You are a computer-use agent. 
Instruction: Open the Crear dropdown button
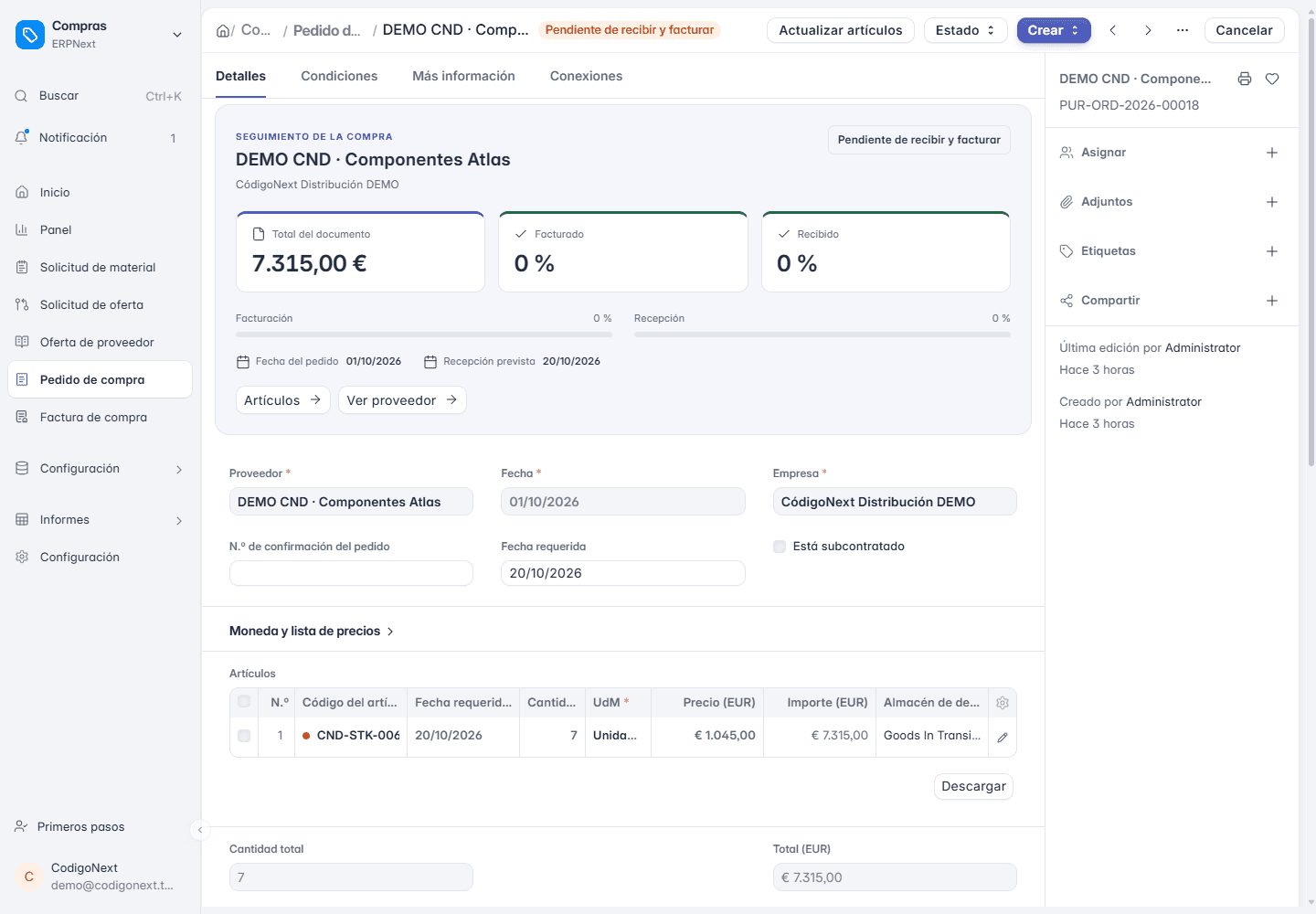(x=1054, y=30)
